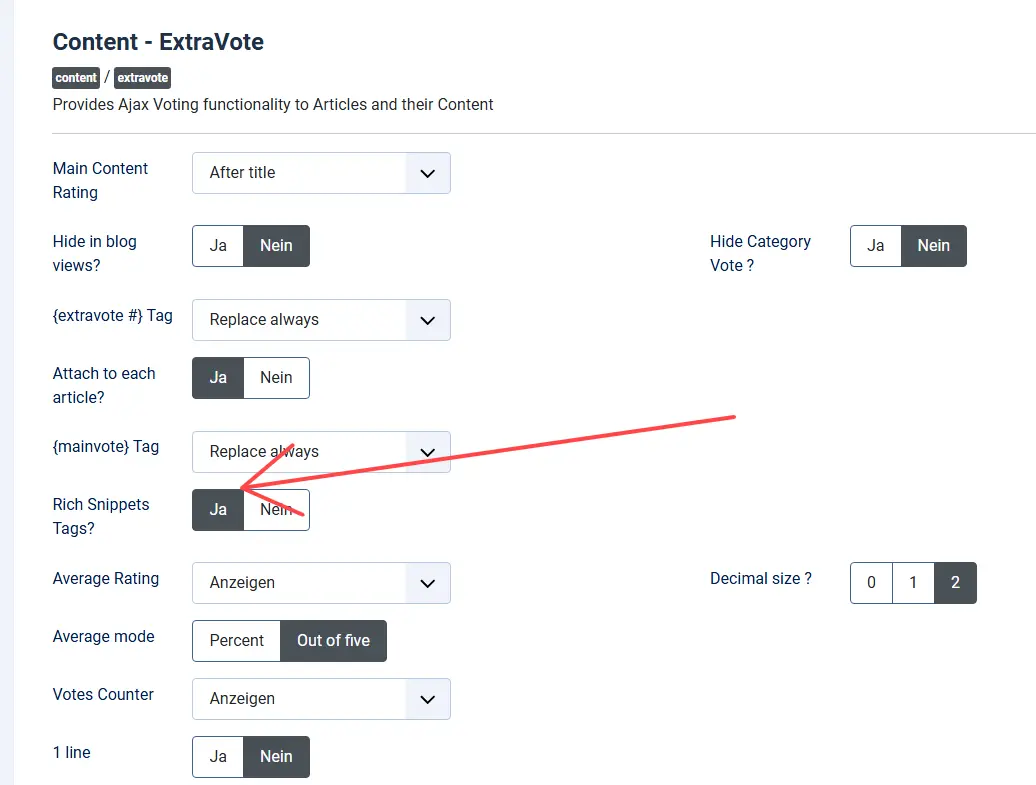Set 1 line option to Ja
This screenshot has height=785, width=1036.
[x=218, y=757]
